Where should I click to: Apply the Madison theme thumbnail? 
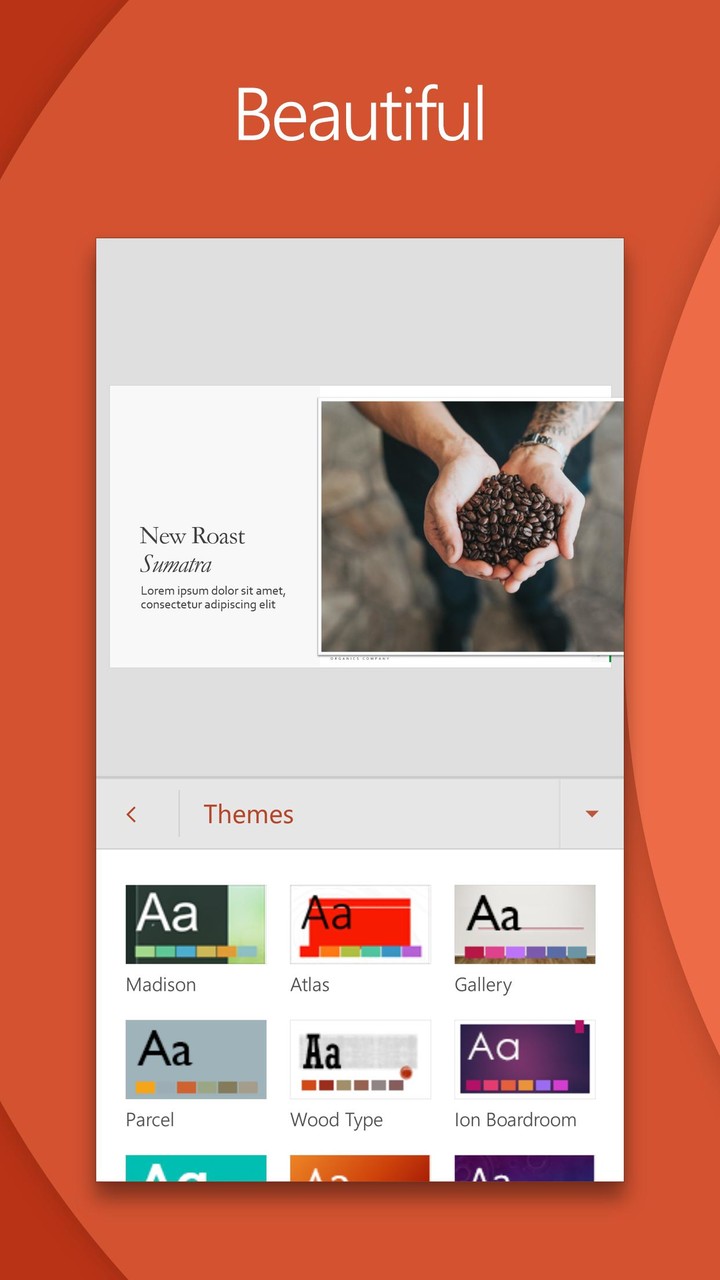tap(196, 924)
